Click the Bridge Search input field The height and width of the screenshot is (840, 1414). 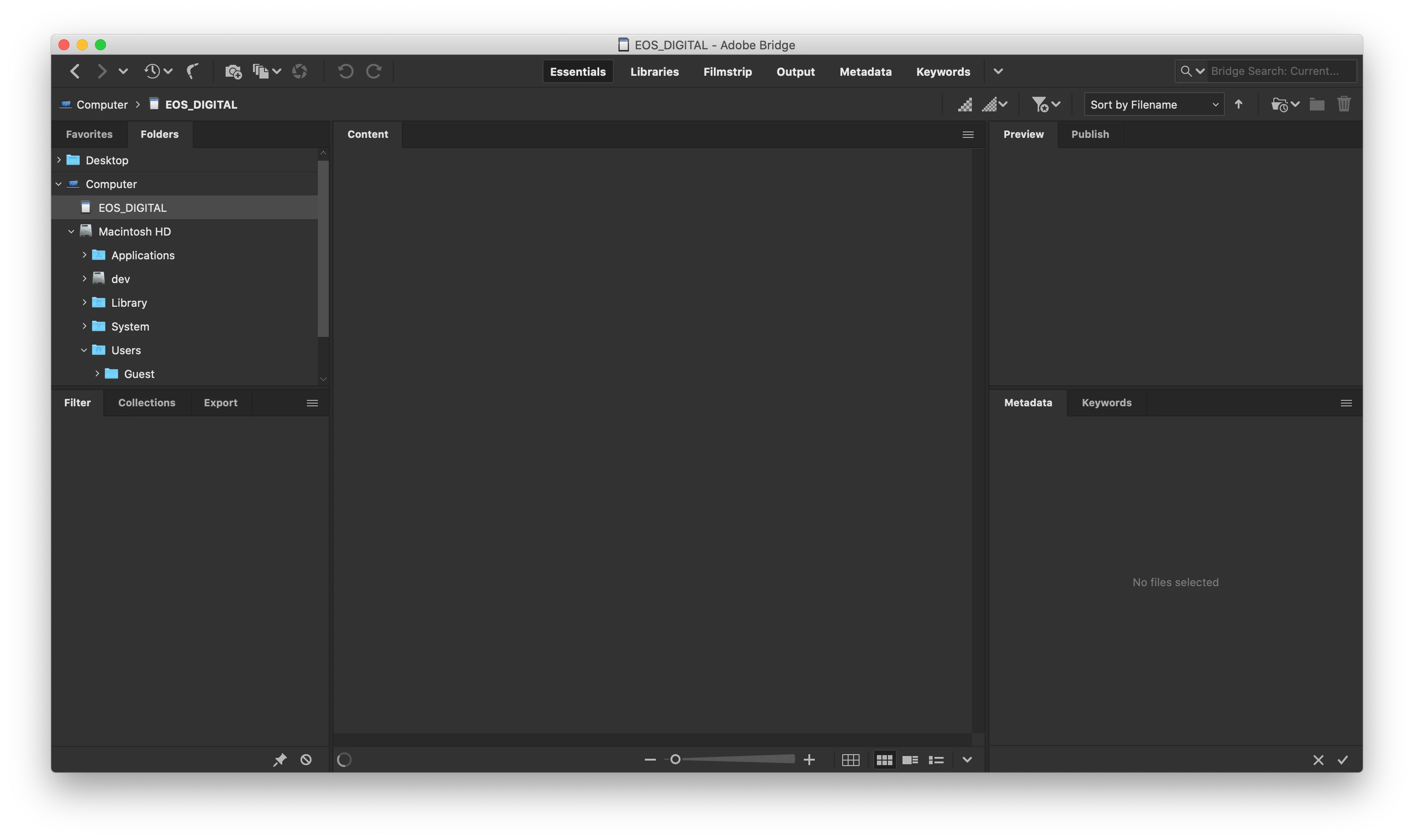click(1280, 71)
